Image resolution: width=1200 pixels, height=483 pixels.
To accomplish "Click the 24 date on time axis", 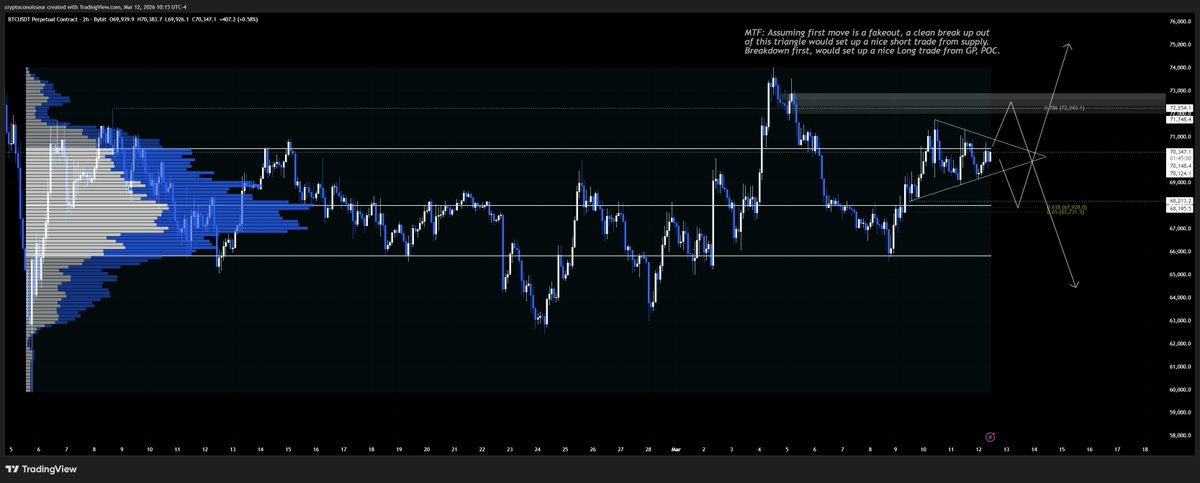I will point(538,450).
